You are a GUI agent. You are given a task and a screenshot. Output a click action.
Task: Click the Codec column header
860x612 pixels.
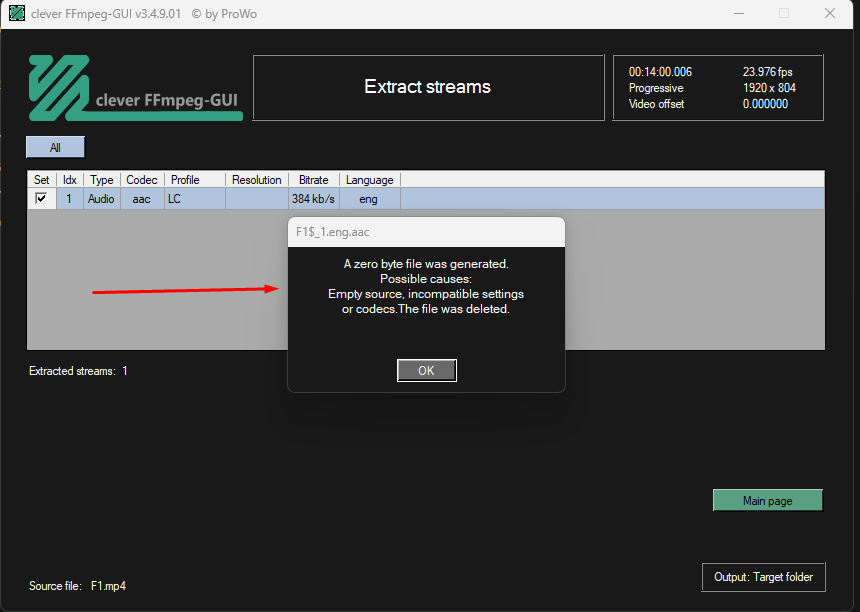pos(142,180)
